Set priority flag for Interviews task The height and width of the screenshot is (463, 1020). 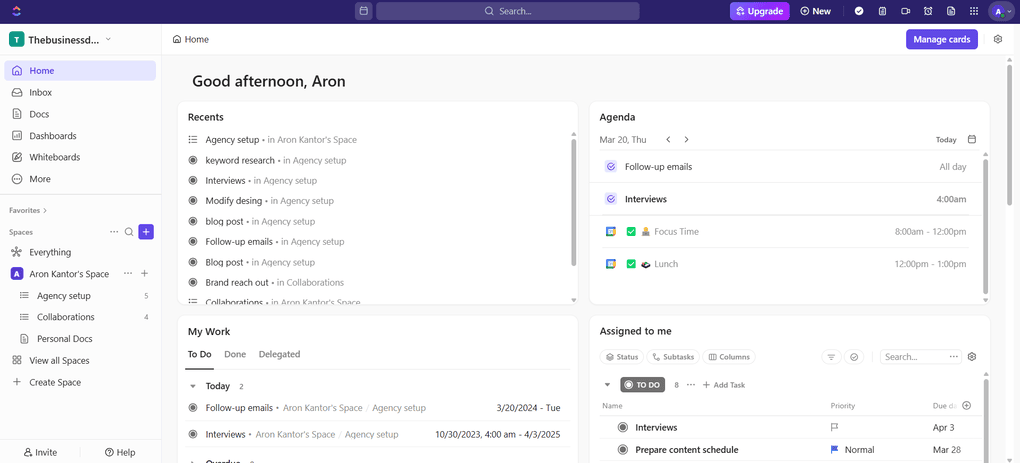pos(835,427)
